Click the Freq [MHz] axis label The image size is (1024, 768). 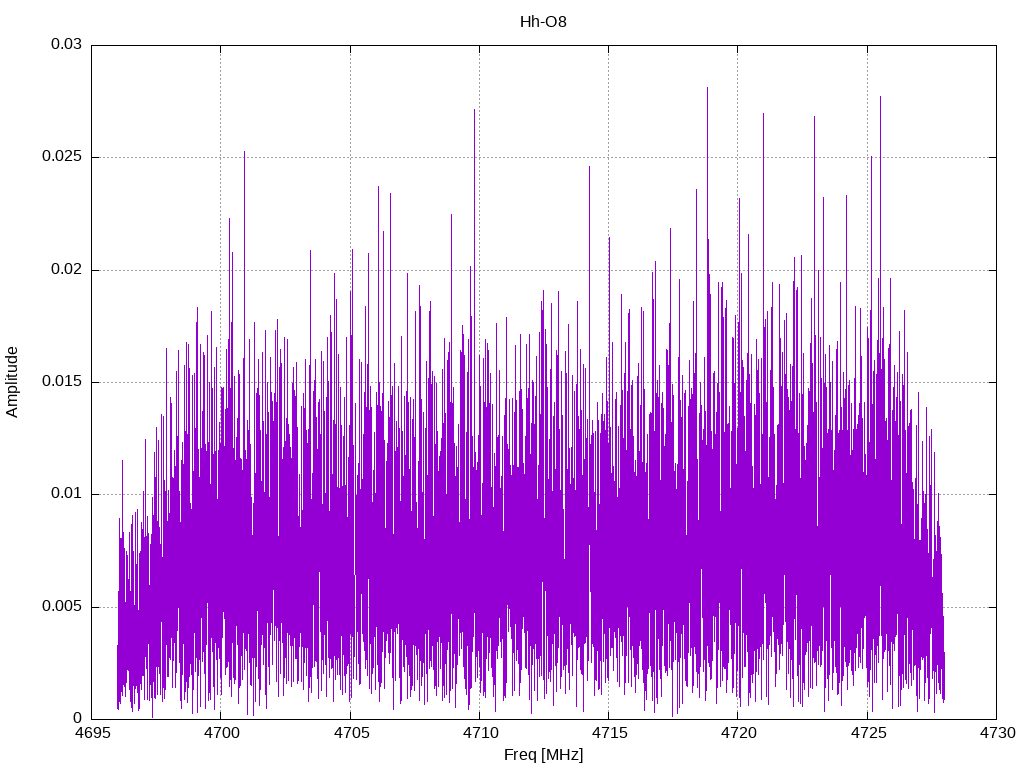pos(543,755)
